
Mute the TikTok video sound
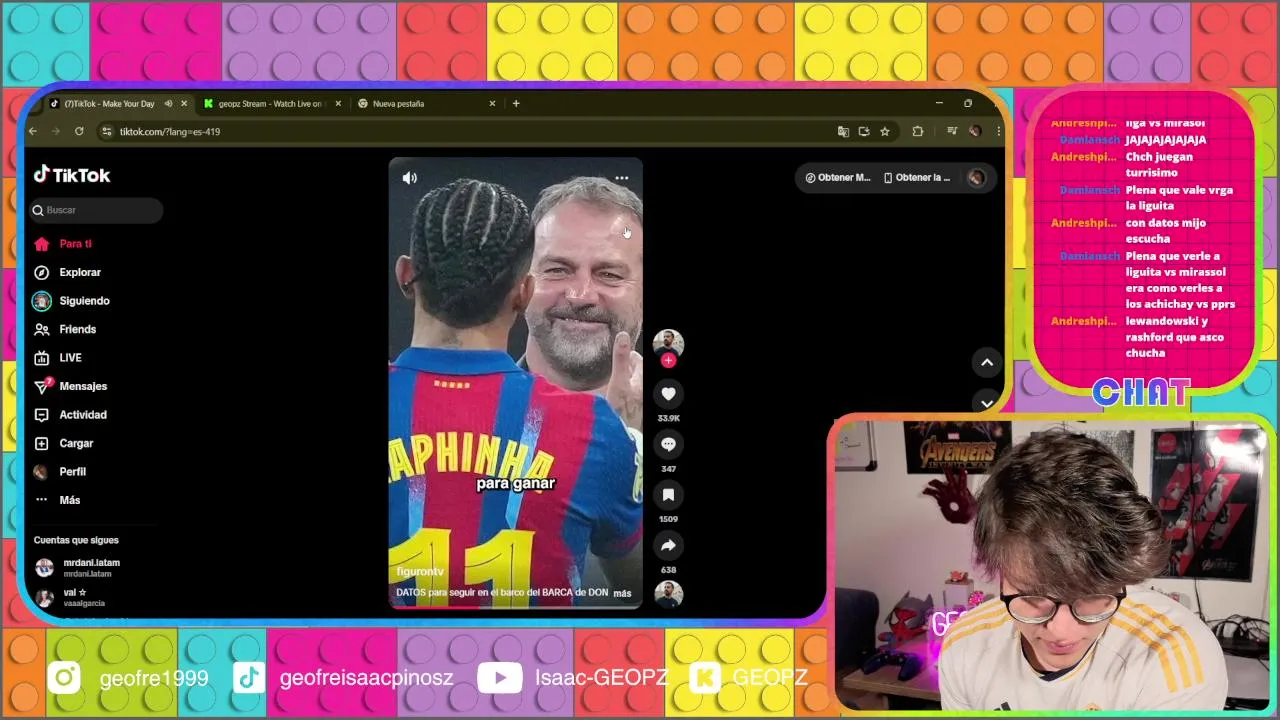[409, 178]
